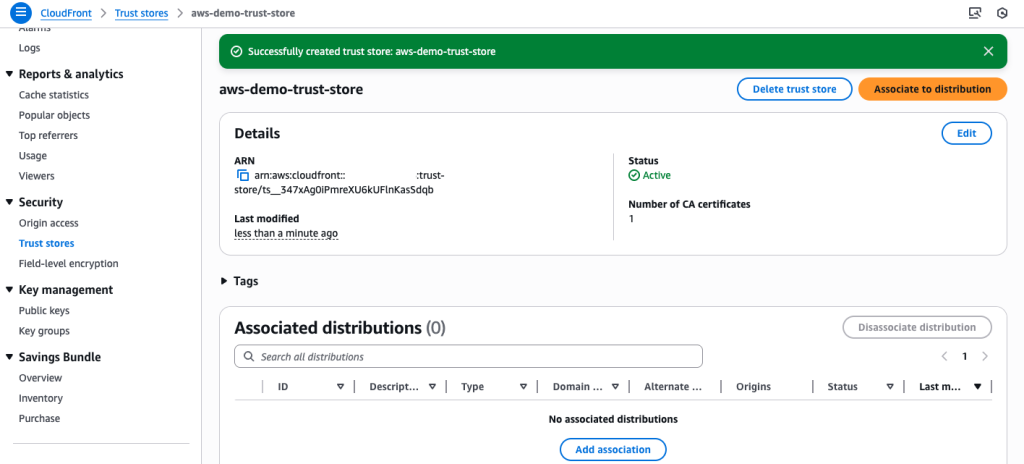Click the Number of CA certificates label
This screenshot has height=464, width=1024.
(x=689, y=204)
